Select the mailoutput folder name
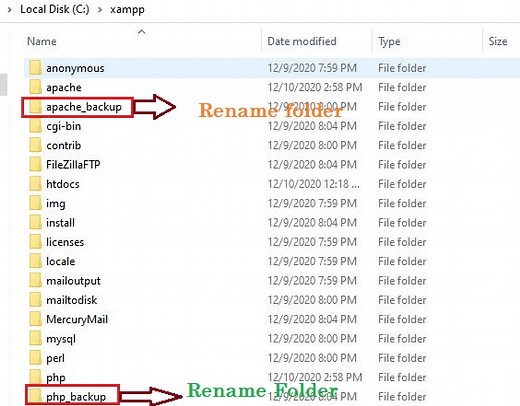The height and width of the screenshot is (406, 520). 73,281
